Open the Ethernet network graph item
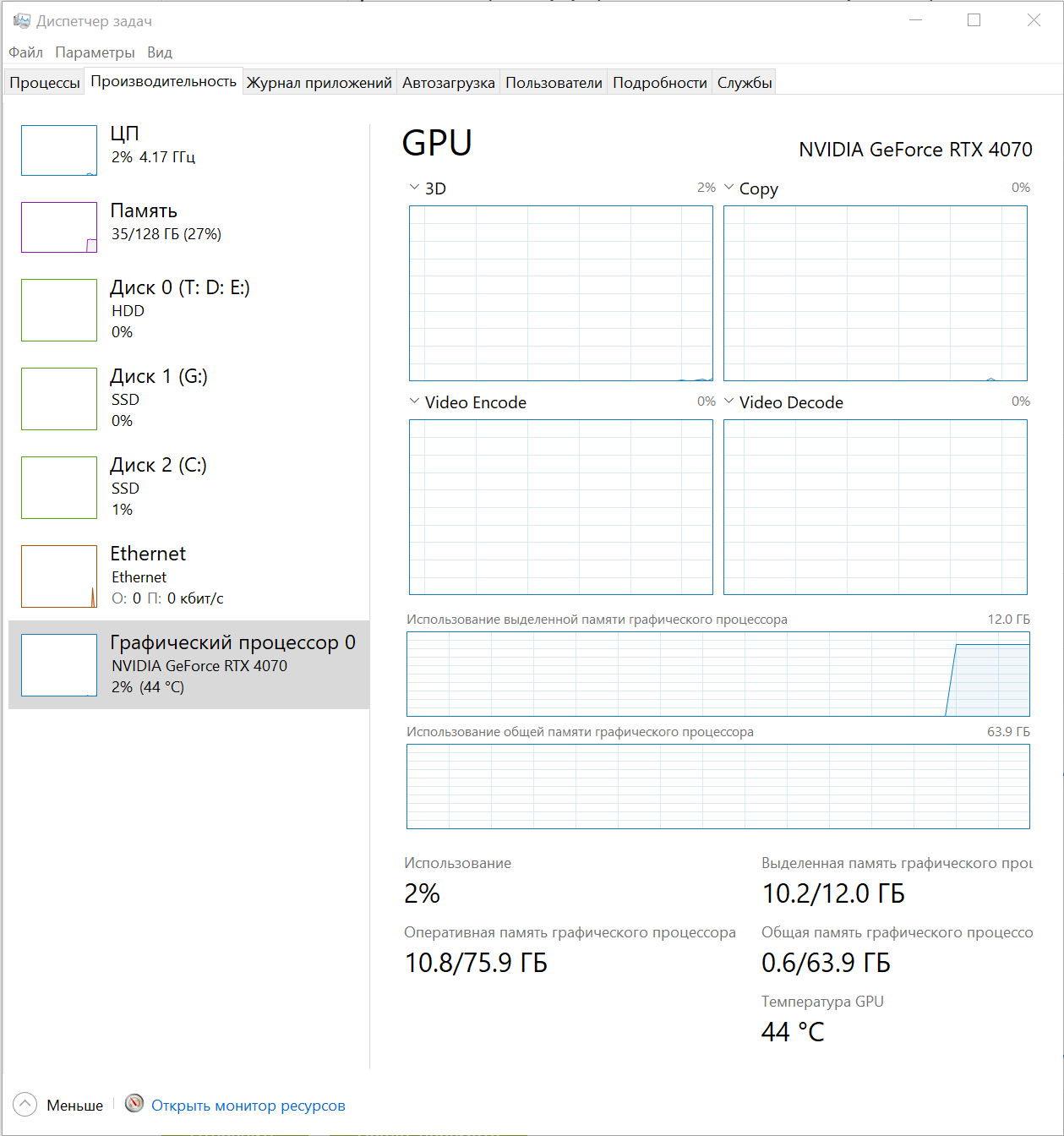This screenshot has width=1064, height=1136. [x=189, y=576]
